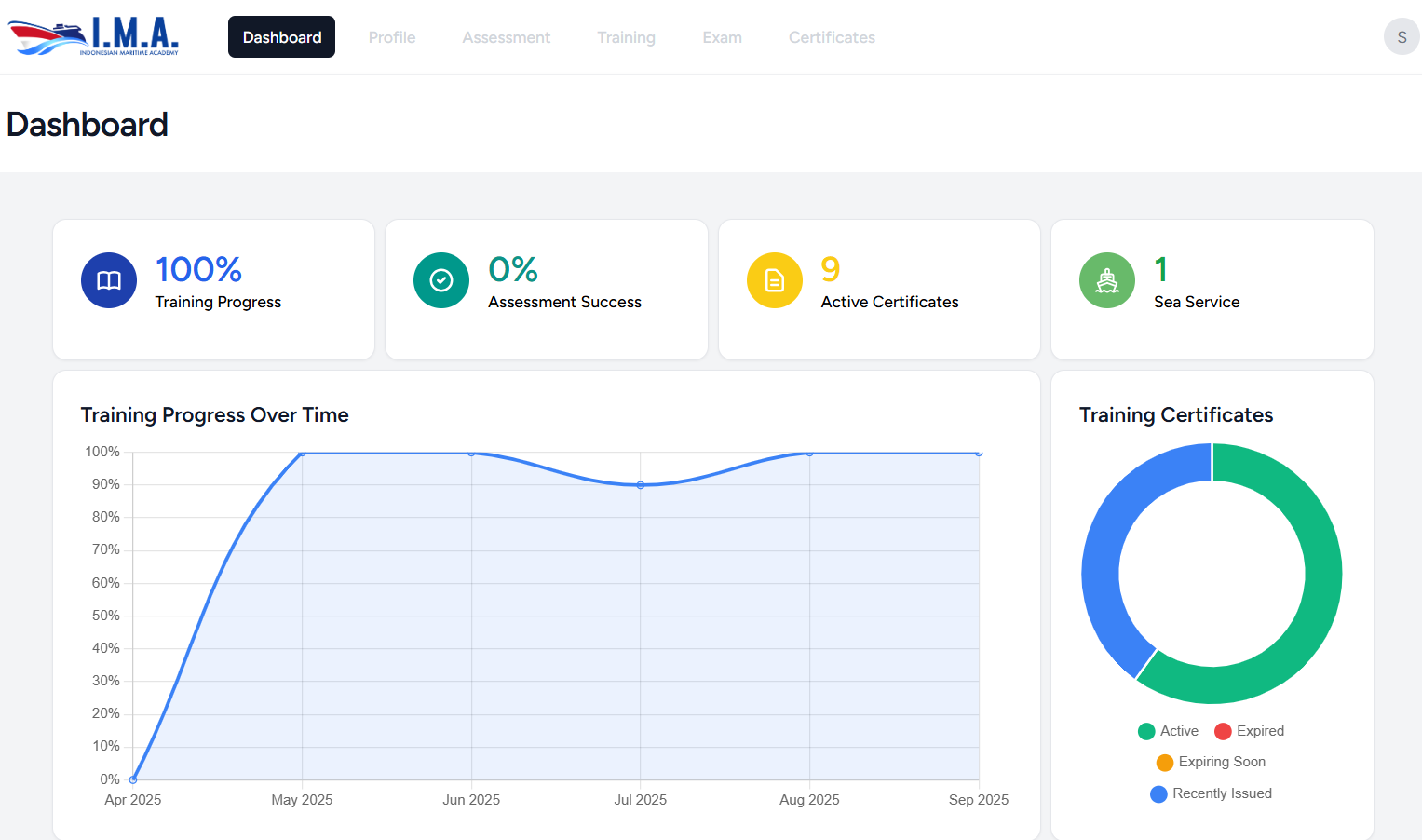Toggle the Expired legend item
Screen dimensions: 1422x840
[1249, 731]
